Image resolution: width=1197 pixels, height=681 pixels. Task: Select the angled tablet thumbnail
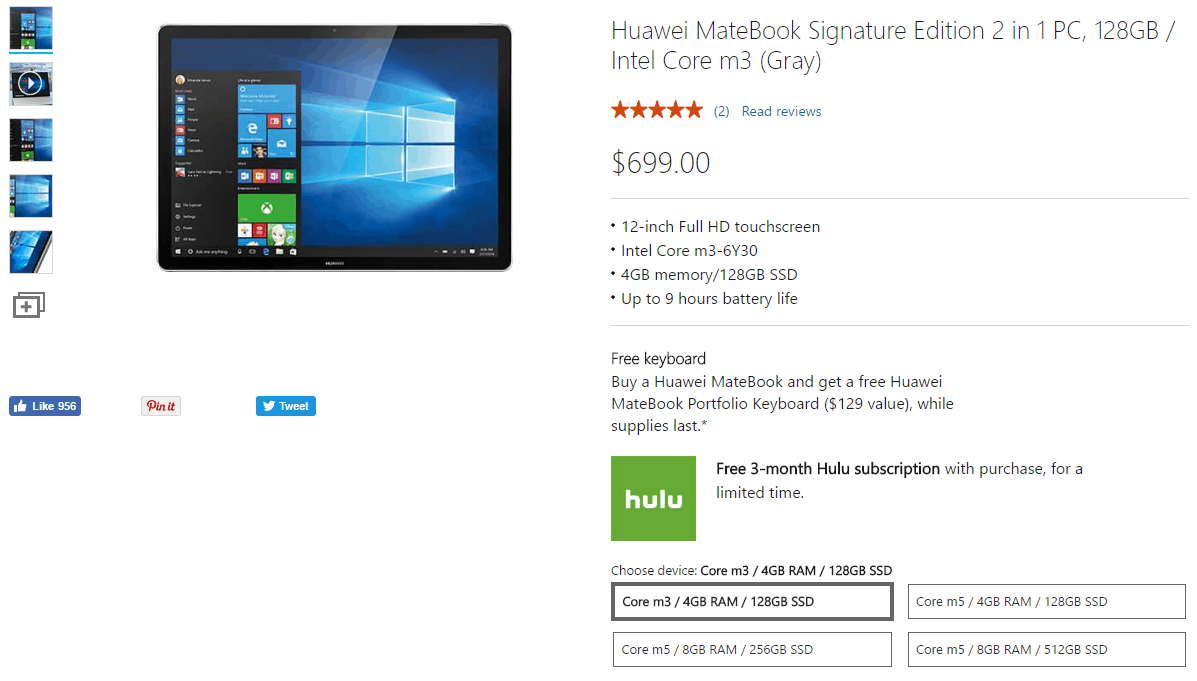coord(31,252)
